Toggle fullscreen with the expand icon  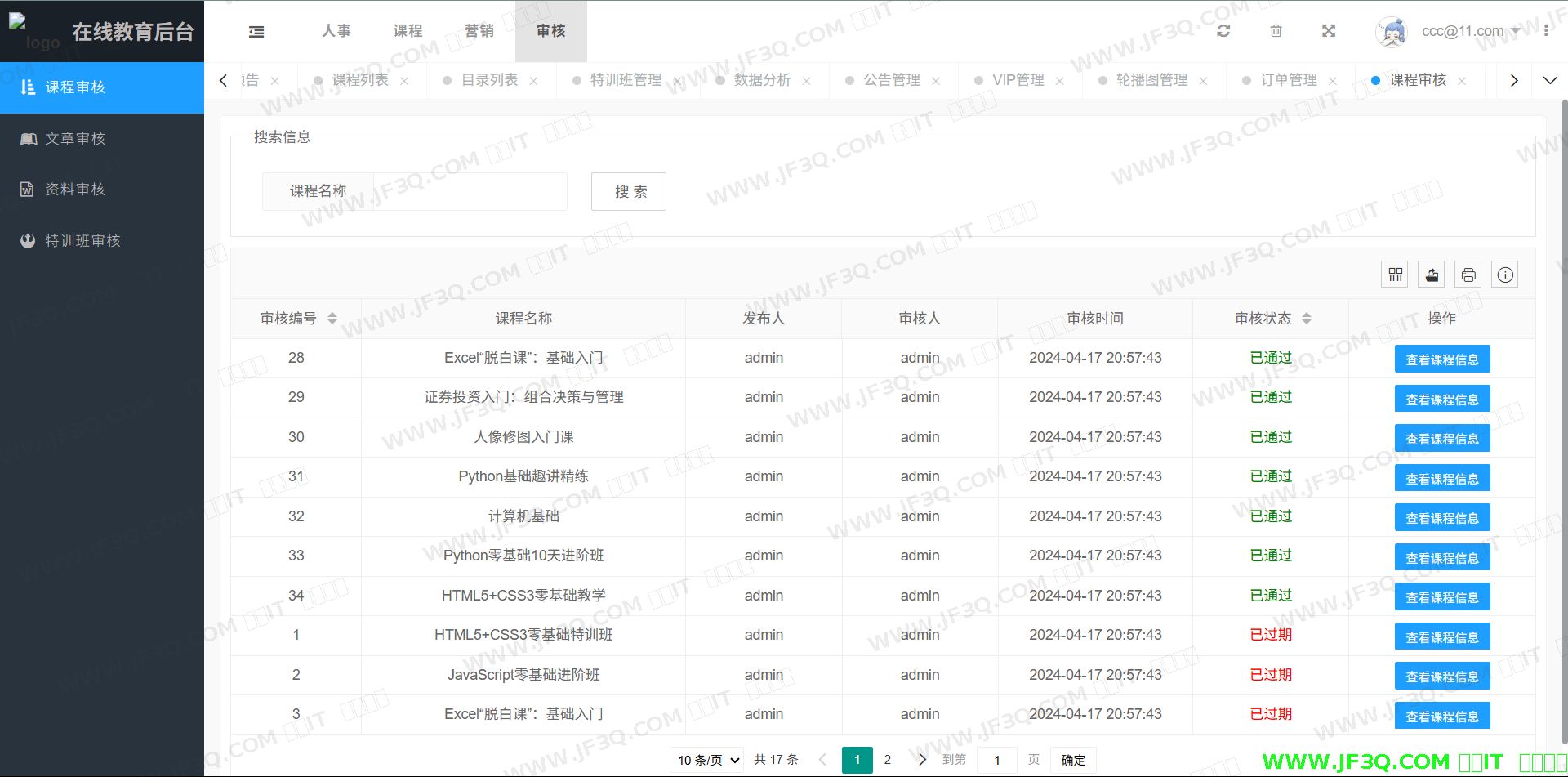click(x=1329, y=31)
